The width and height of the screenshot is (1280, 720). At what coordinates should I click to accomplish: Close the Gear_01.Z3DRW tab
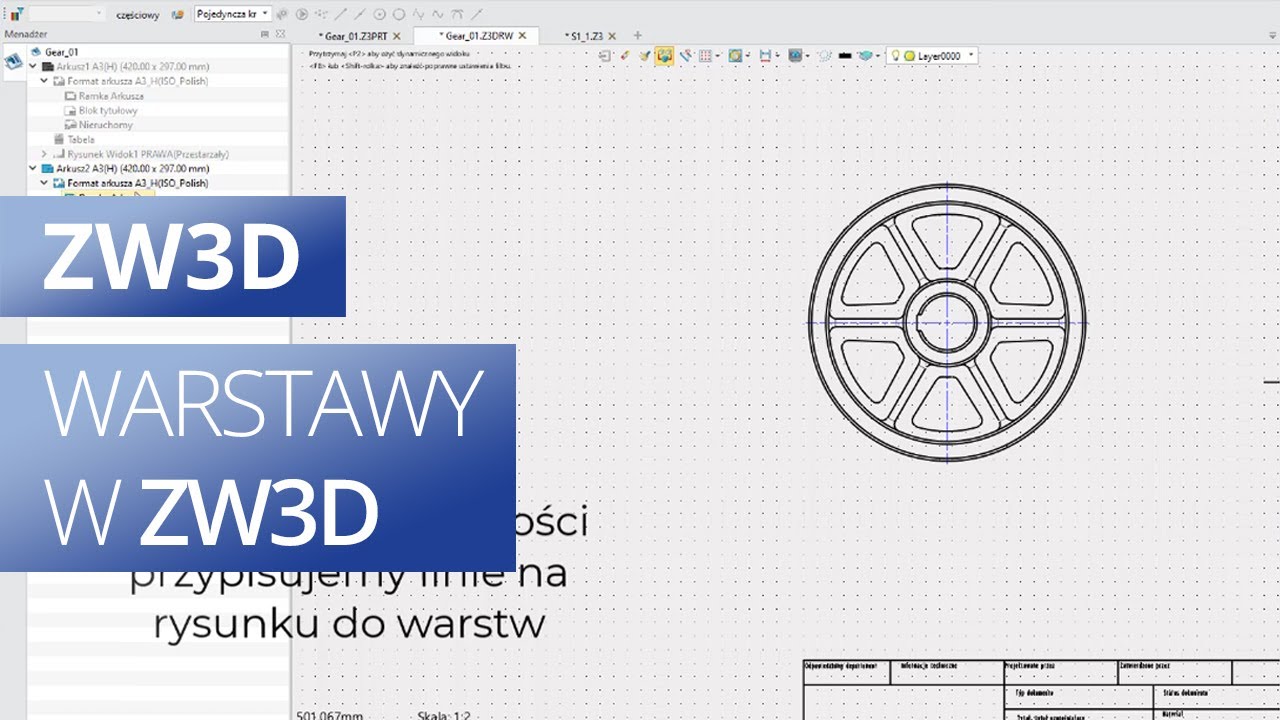(522, 35)
